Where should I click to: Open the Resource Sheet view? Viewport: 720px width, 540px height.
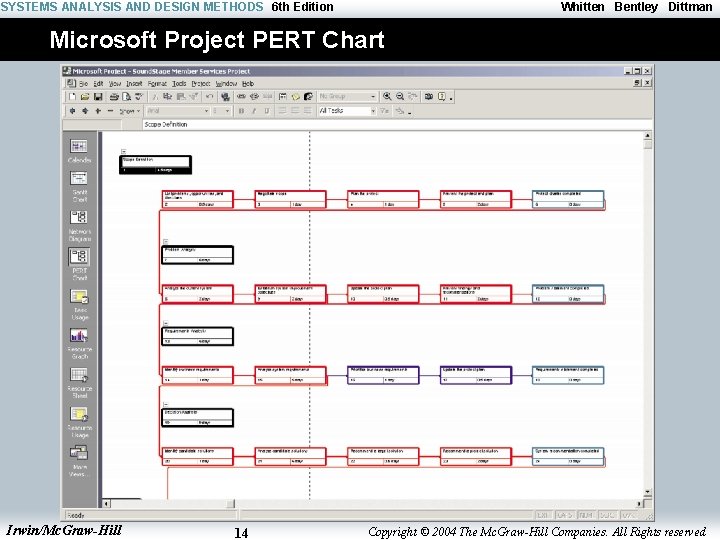pyautogui.click(x=79, y=383)
